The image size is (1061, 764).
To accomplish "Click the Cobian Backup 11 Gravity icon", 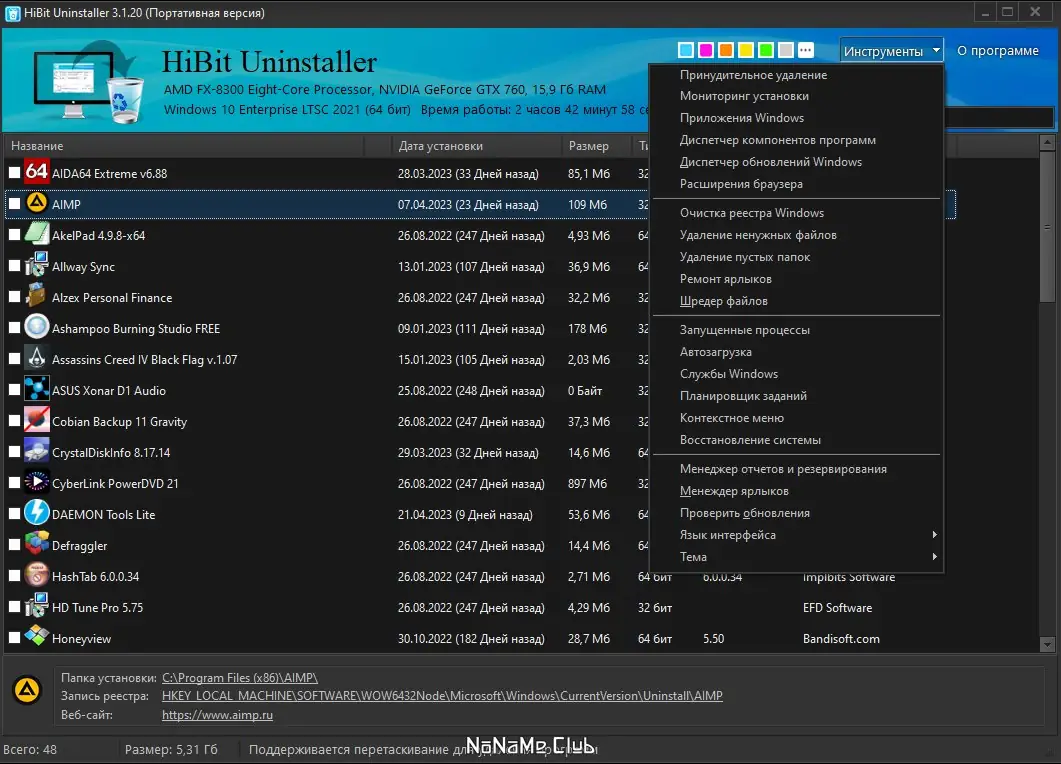I will (37, 420).
